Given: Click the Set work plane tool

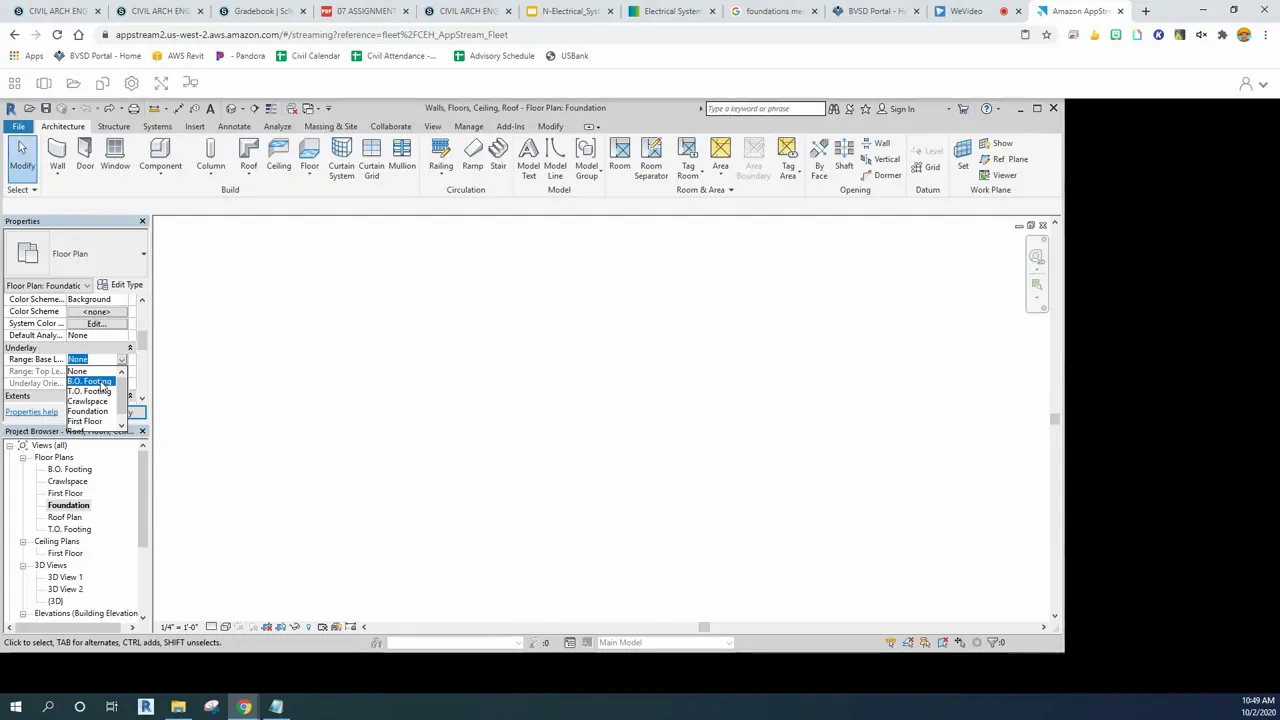Looking at the screenshot, I should pos(963,155).
